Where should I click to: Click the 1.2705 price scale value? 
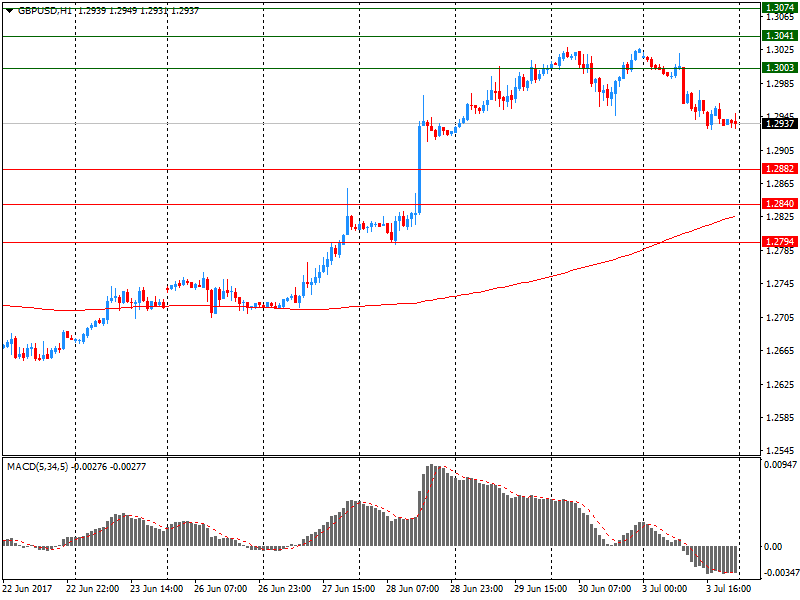tap(781, 318)
